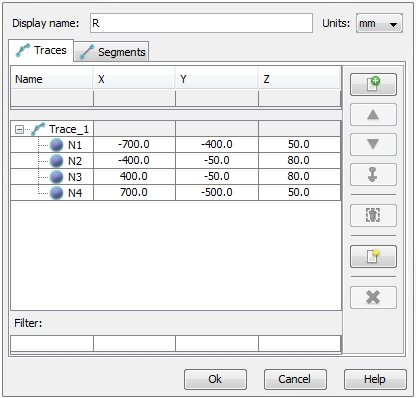This screenshot has height=398, width=416.
Task: Click the Y column header
Action: (217, 79)
